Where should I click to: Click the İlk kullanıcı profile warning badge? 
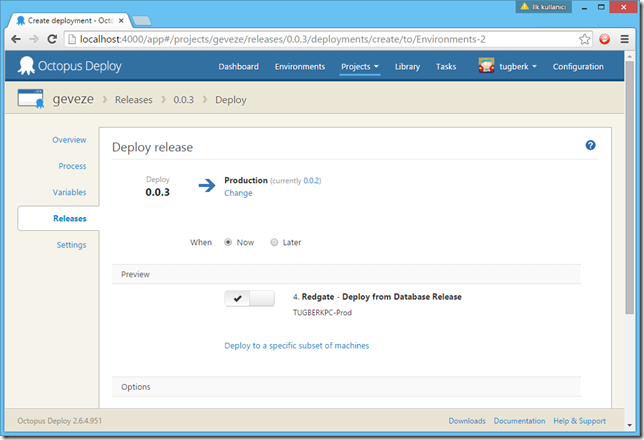(x=543, y=7)
